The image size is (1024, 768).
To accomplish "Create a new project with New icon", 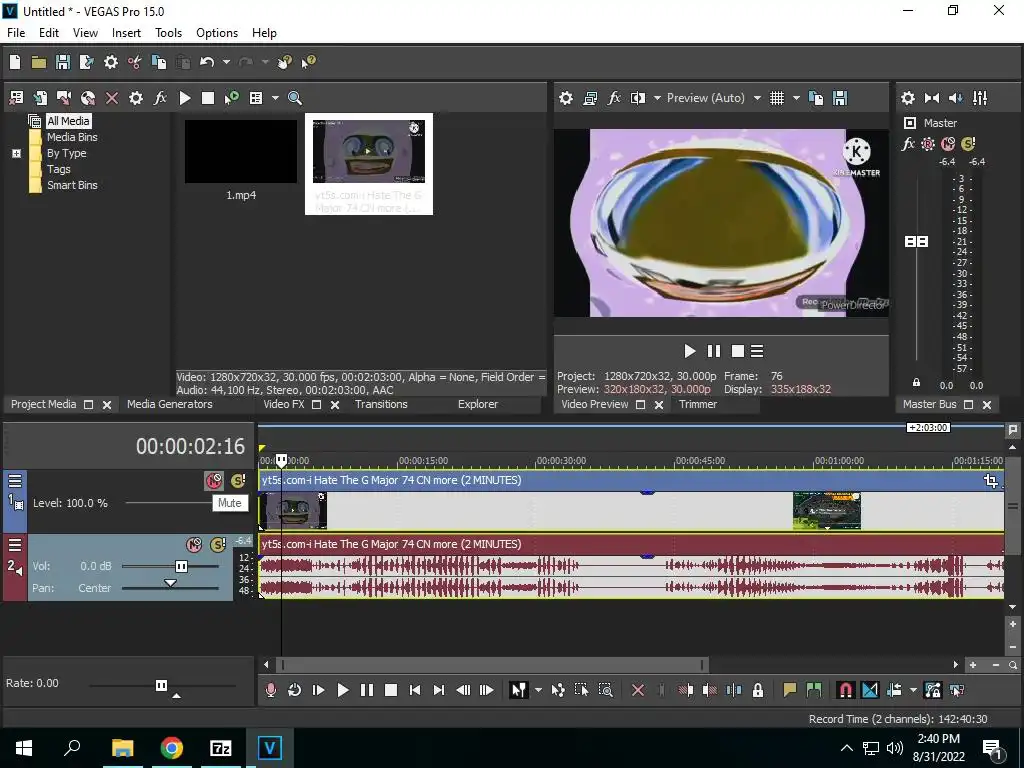I will 15,62.
